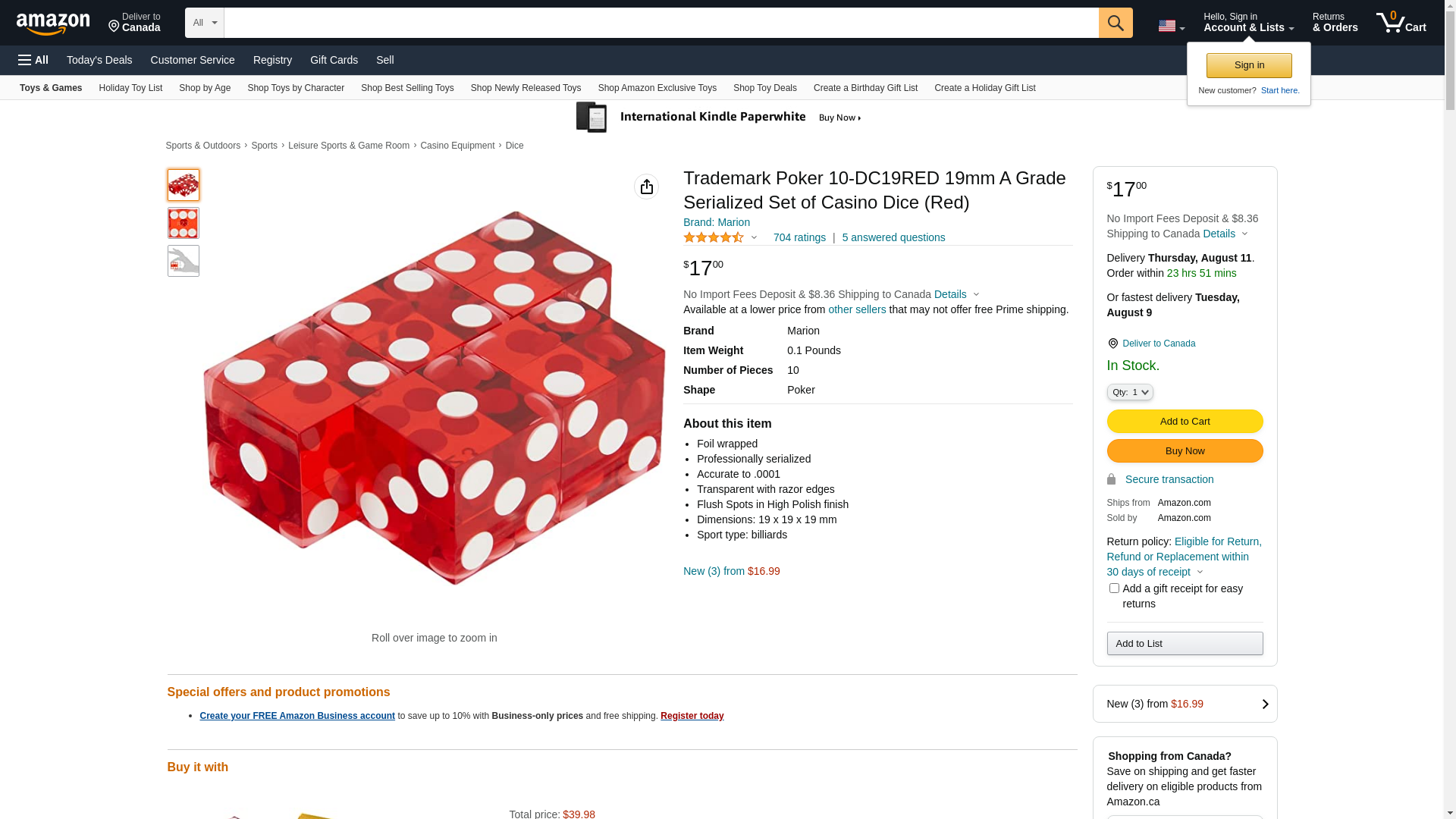Click the search magnifier button

[1115, 23]
